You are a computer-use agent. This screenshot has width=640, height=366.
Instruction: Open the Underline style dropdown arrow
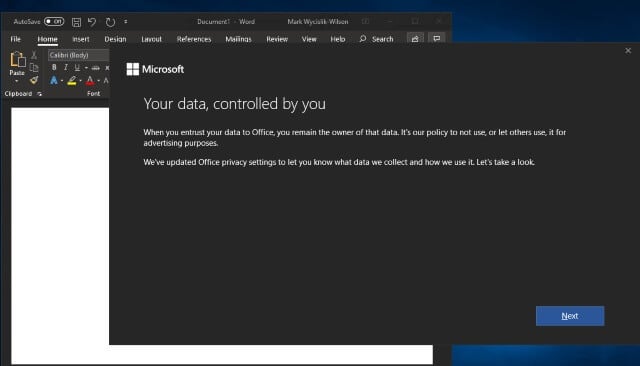point(86,68)
